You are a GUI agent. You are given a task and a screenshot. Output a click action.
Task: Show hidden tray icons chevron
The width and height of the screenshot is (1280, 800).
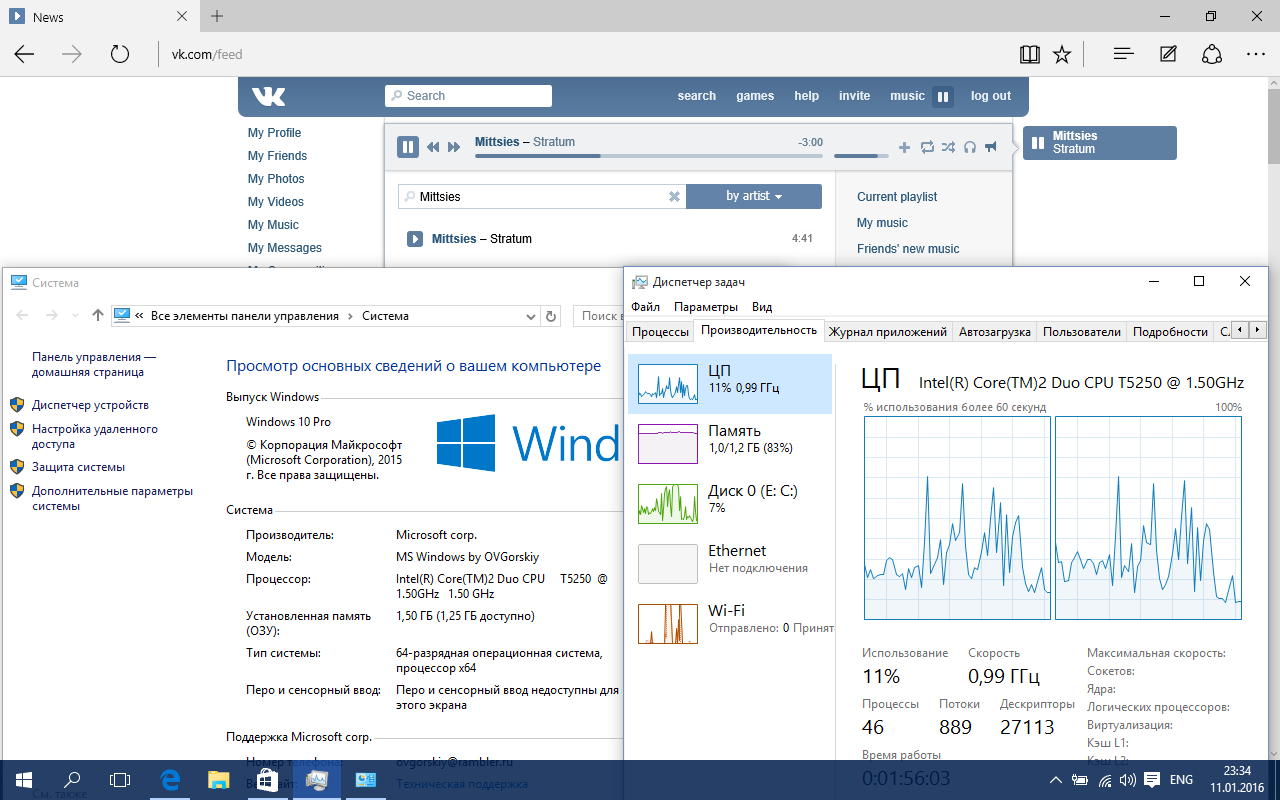coord(1056,780)
